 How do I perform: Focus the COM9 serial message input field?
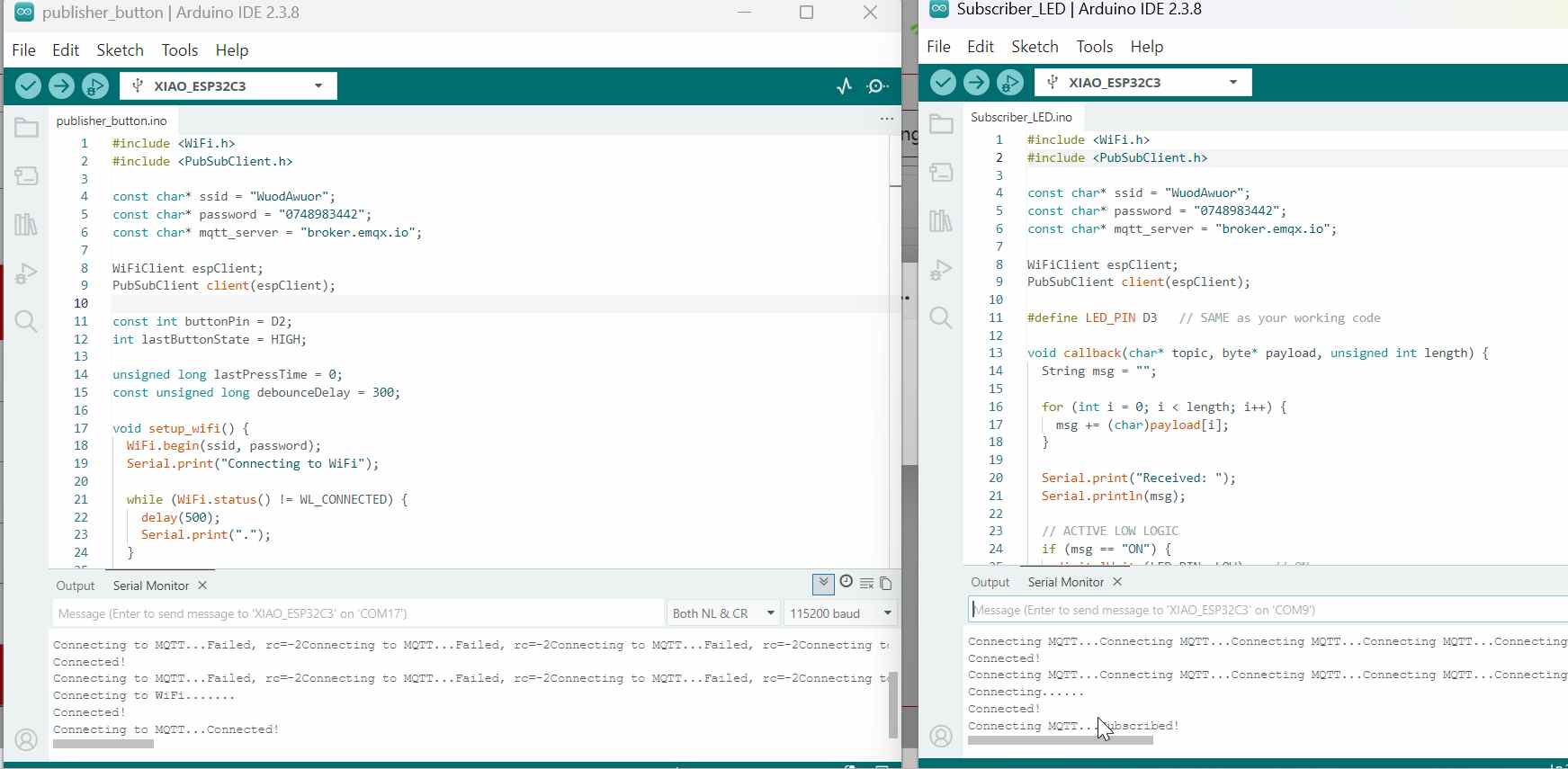tap(1268, 610)
